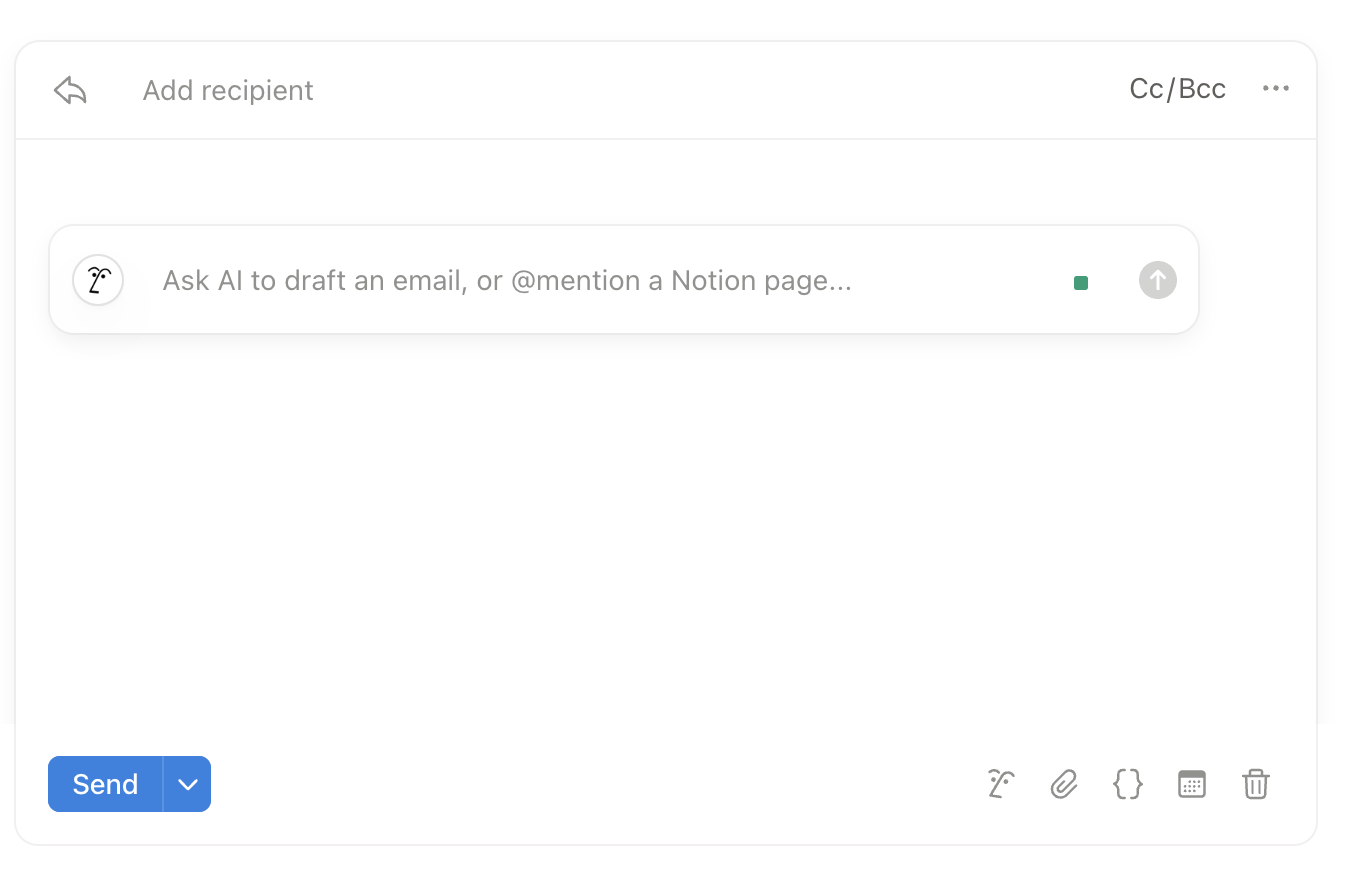Image resolution: width=1348 pixels, height=888 pixels.
Task: Click the Send button
Action: click(104, 784)
